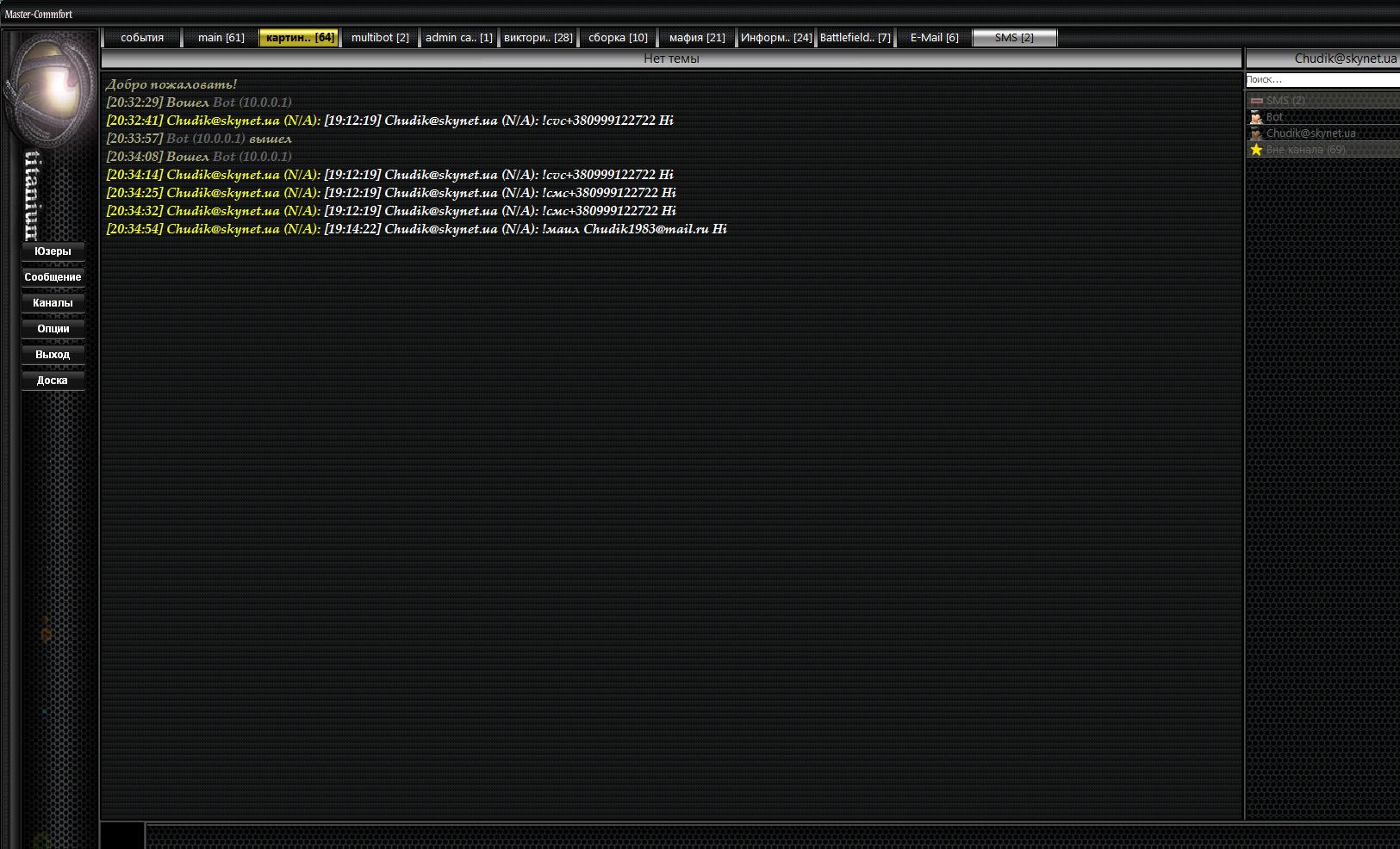Select the E-Mail [6] tab
This screenshot has width=1400, height=849.
coord(934,38)
